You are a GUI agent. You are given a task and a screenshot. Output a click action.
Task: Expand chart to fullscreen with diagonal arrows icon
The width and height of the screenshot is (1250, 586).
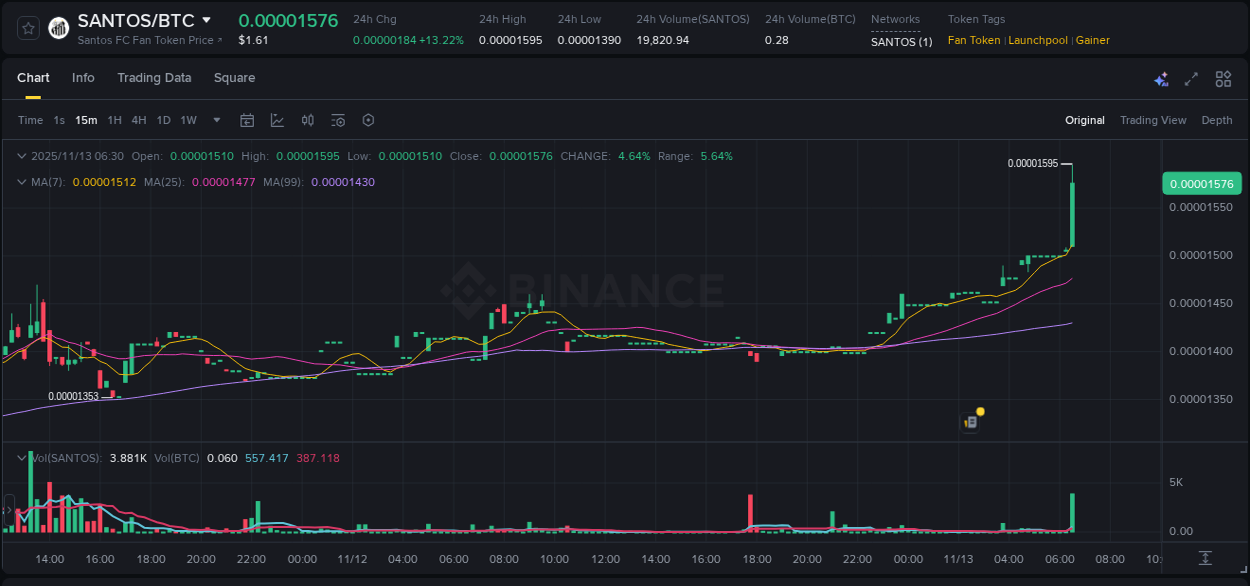1191,78
